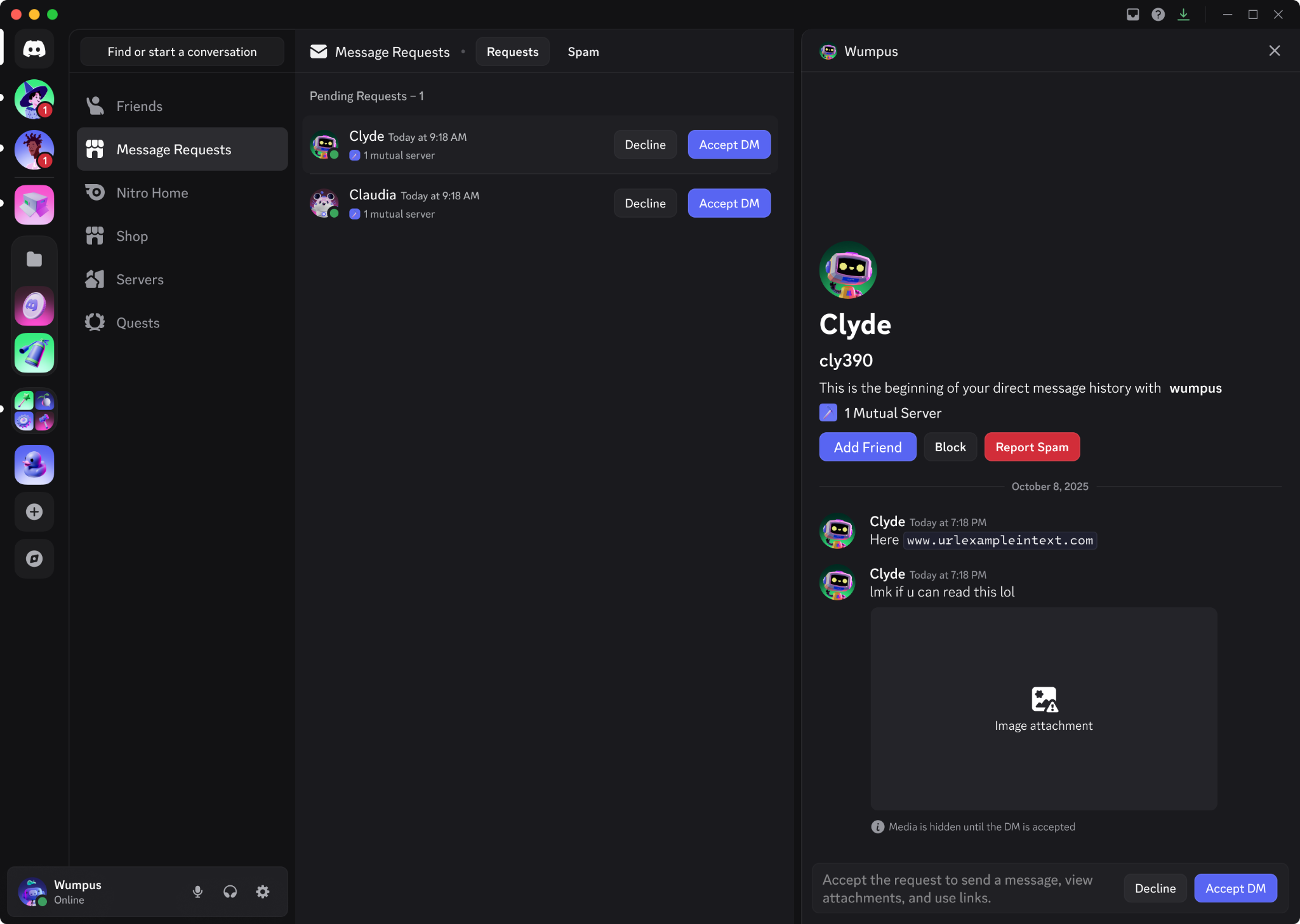Screen dimensions: 1300x924
Task: Deafen with the headphones icon
Action: tap(230, 892)
